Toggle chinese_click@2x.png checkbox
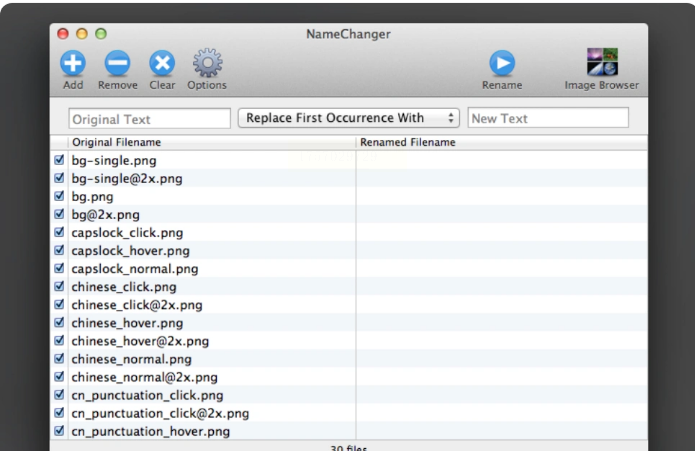Screen dimensions: 695x451 click(59, 304)
